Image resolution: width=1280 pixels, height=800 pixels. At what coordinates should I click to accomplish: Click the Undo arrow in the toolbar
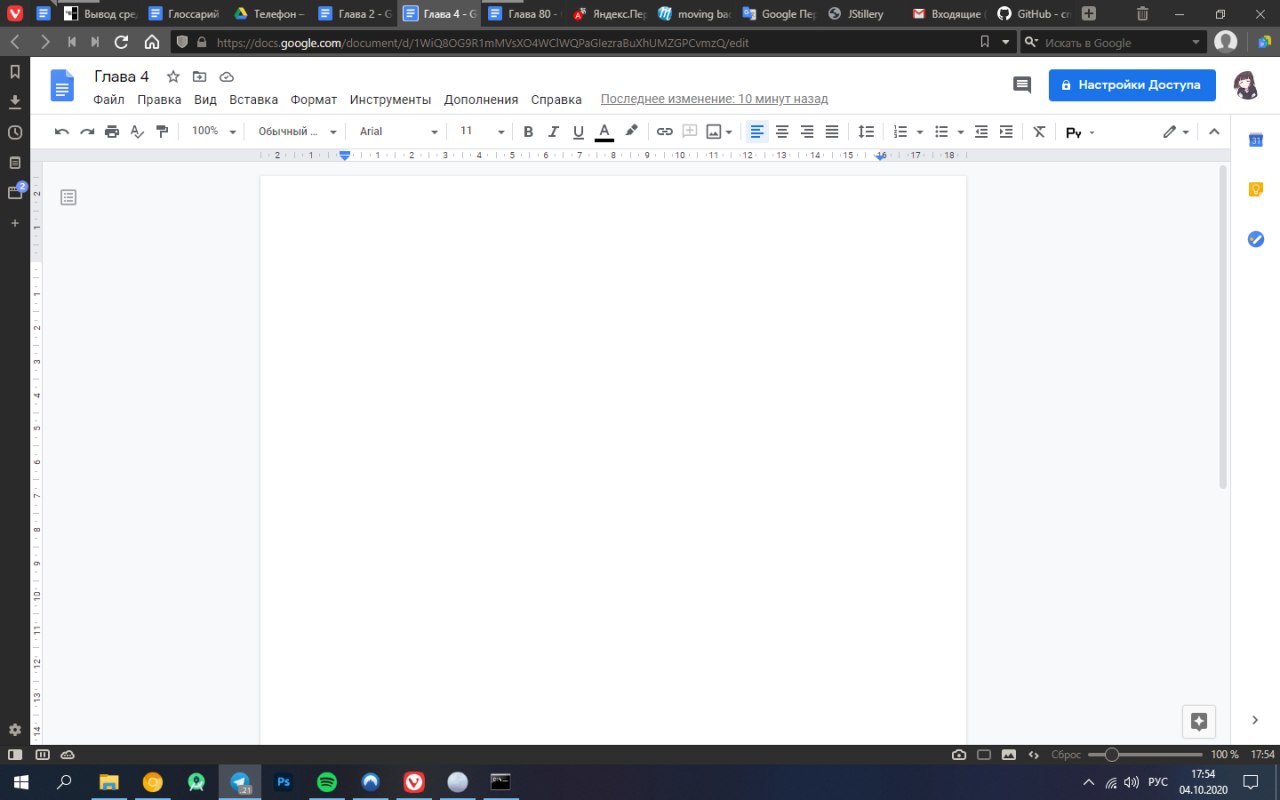(x=62, y=131)
